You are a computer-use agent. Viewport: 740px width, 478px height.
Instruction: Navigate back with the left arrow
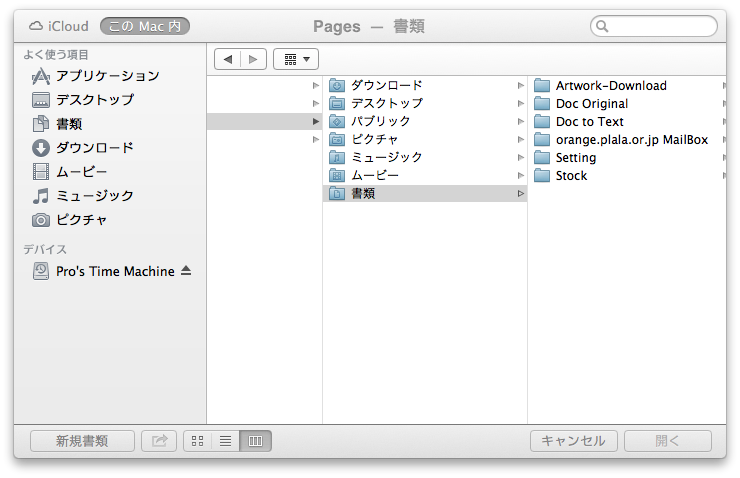pyautogui.click(x=228, y=60)
